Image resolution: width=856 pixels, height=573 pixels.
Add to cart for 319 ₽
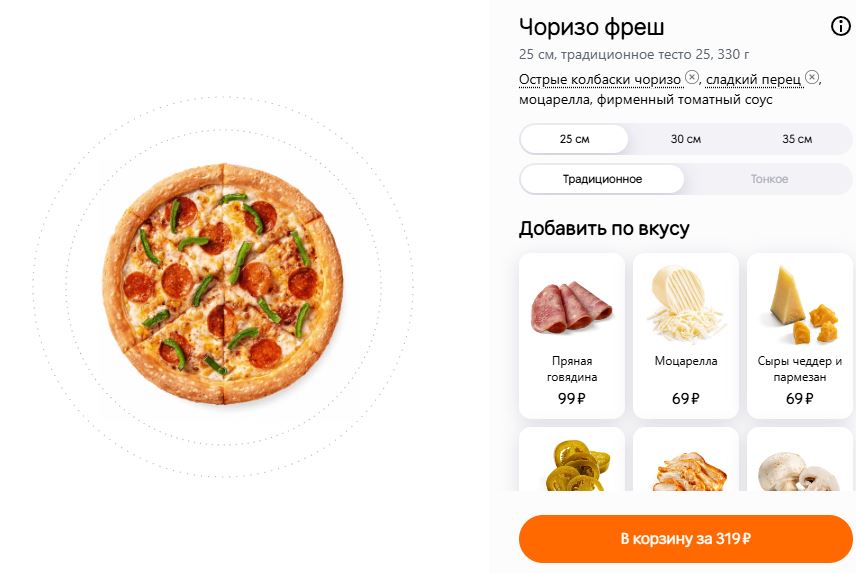pos(686,539)
